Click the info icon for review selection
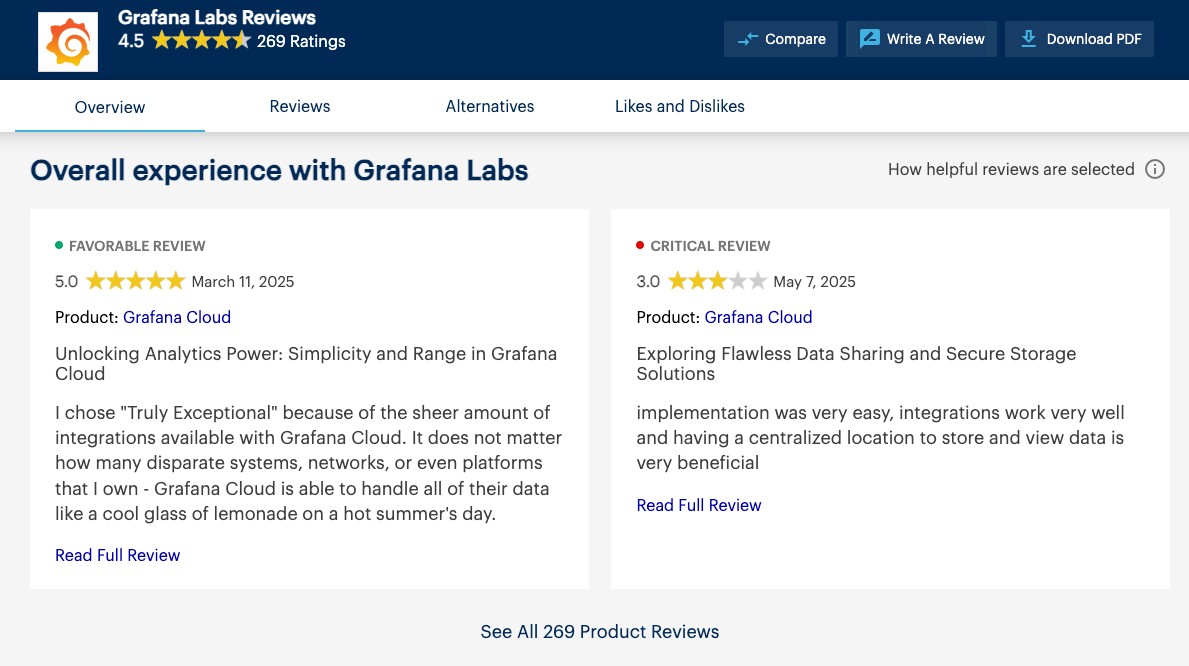Screen dimensions: 1189x666 1155,169
